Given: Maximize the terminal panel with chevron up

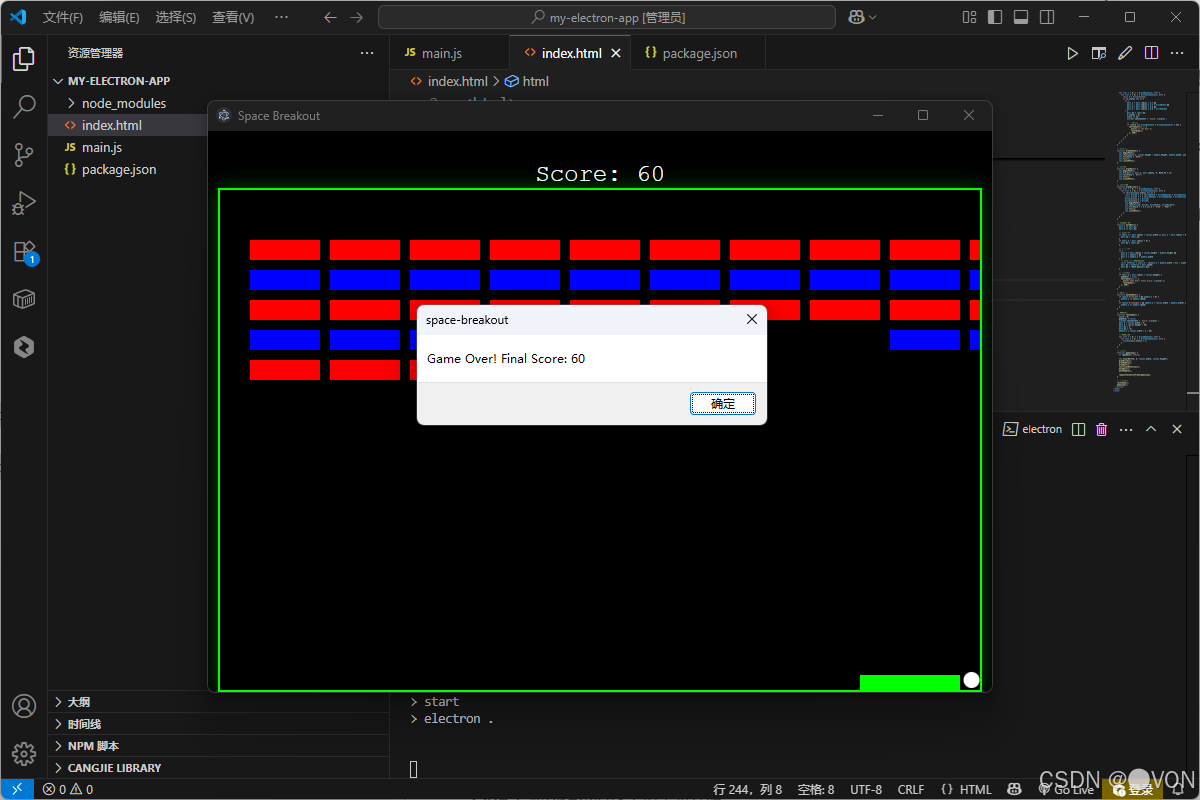Looking at the screenshot, I should (x=1151, y=429).
